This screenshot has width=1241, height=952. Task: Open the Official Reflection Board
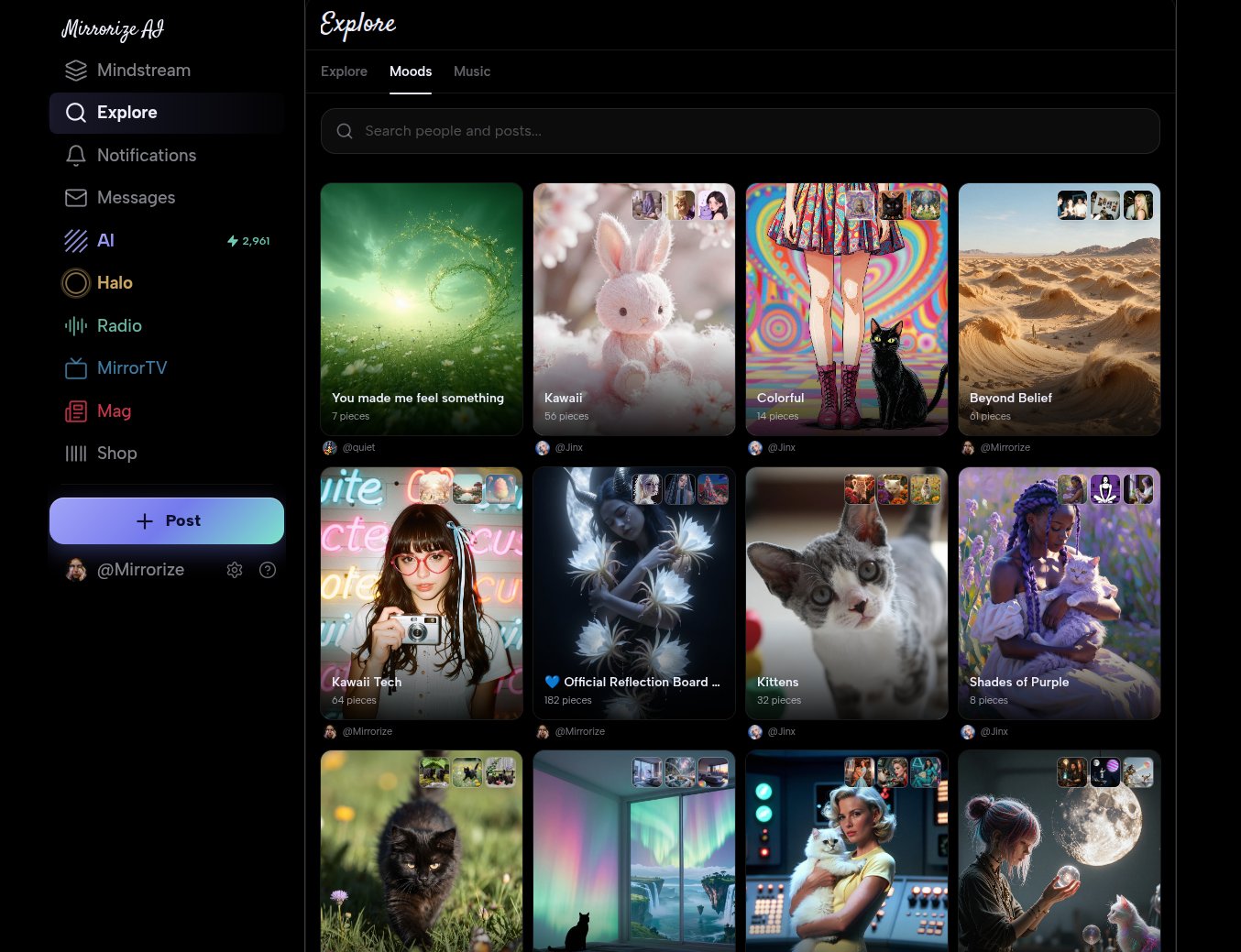[634, 593]
